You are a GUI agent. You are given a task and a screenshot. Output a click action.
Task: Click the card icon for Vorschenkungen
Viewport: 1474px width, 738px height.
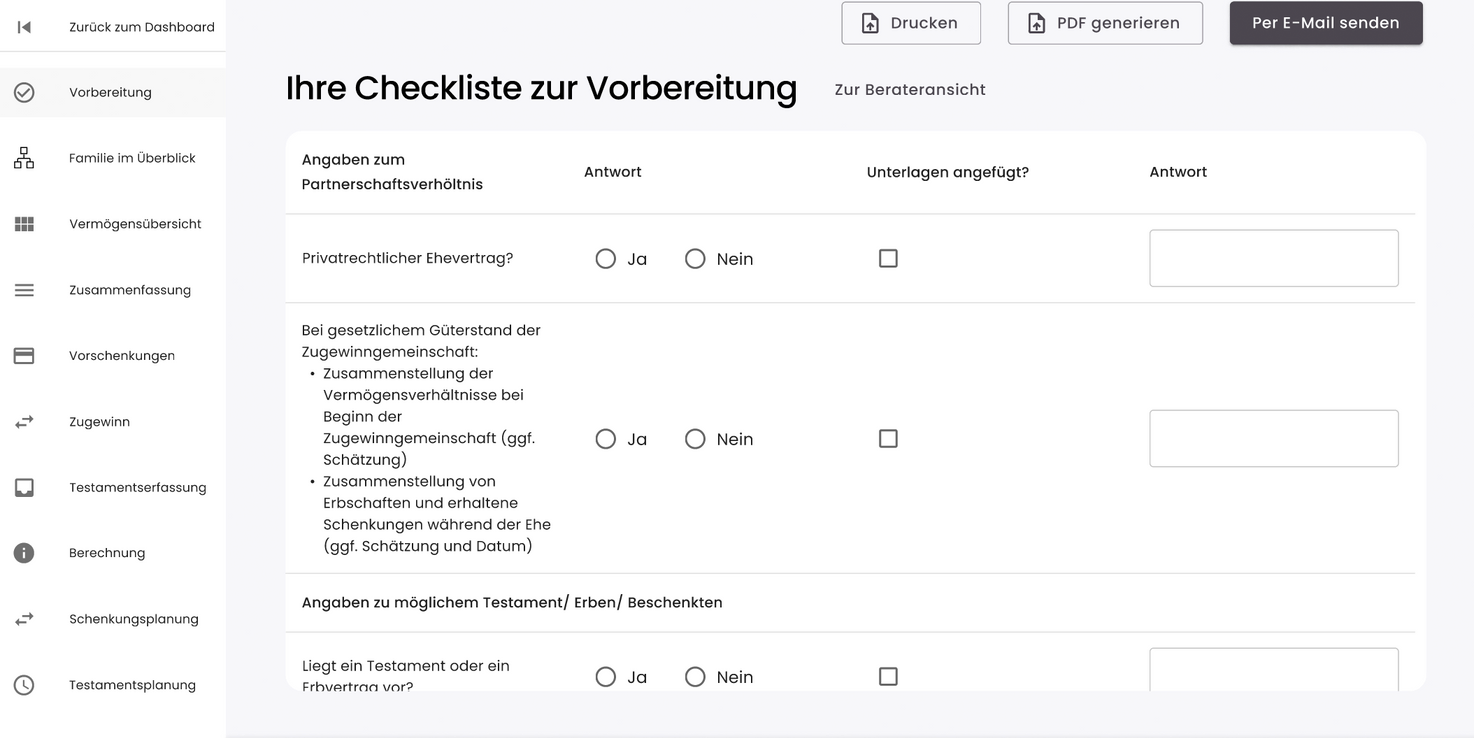point(24,356)
